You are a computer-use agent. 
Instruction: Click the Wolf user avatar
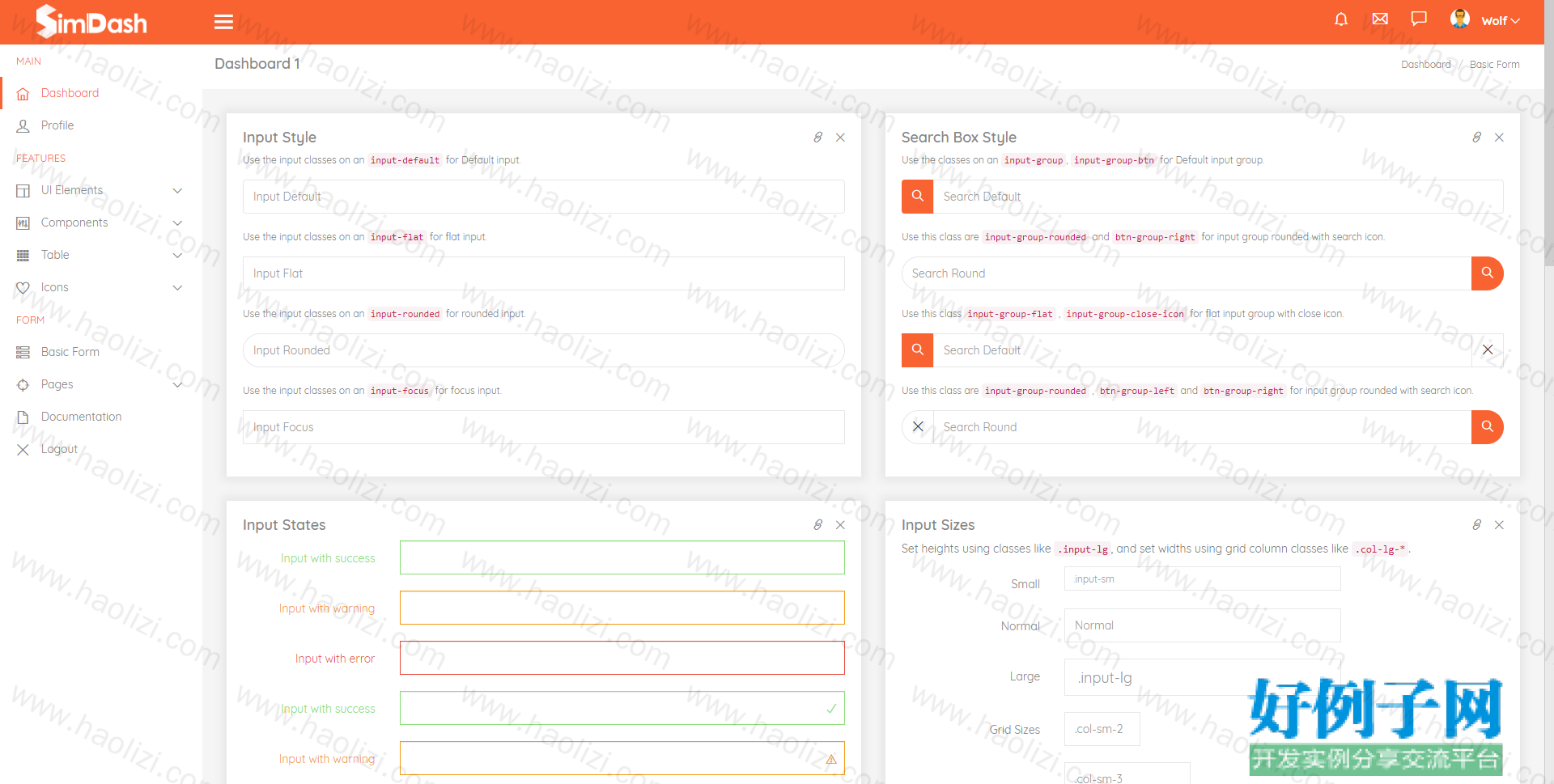[x=1460, y=19]
